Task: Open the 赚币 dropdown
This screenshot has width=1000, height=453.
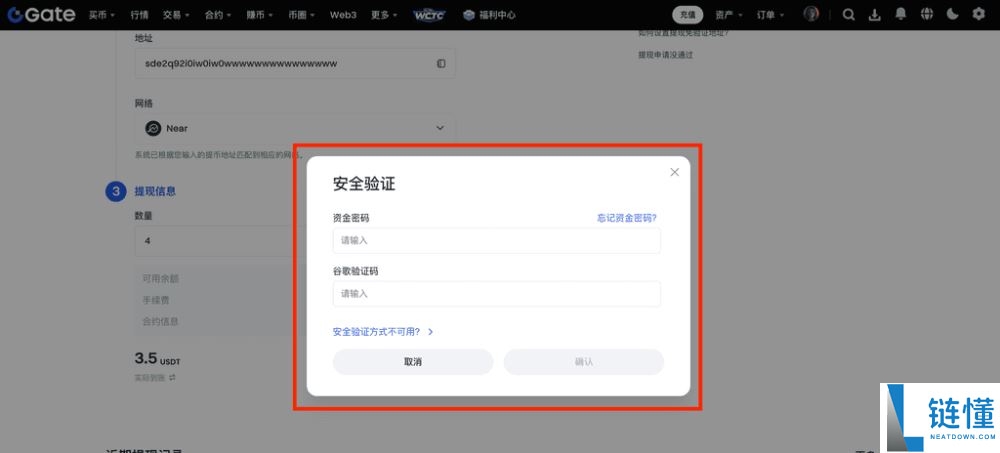Action: [260, 15]
